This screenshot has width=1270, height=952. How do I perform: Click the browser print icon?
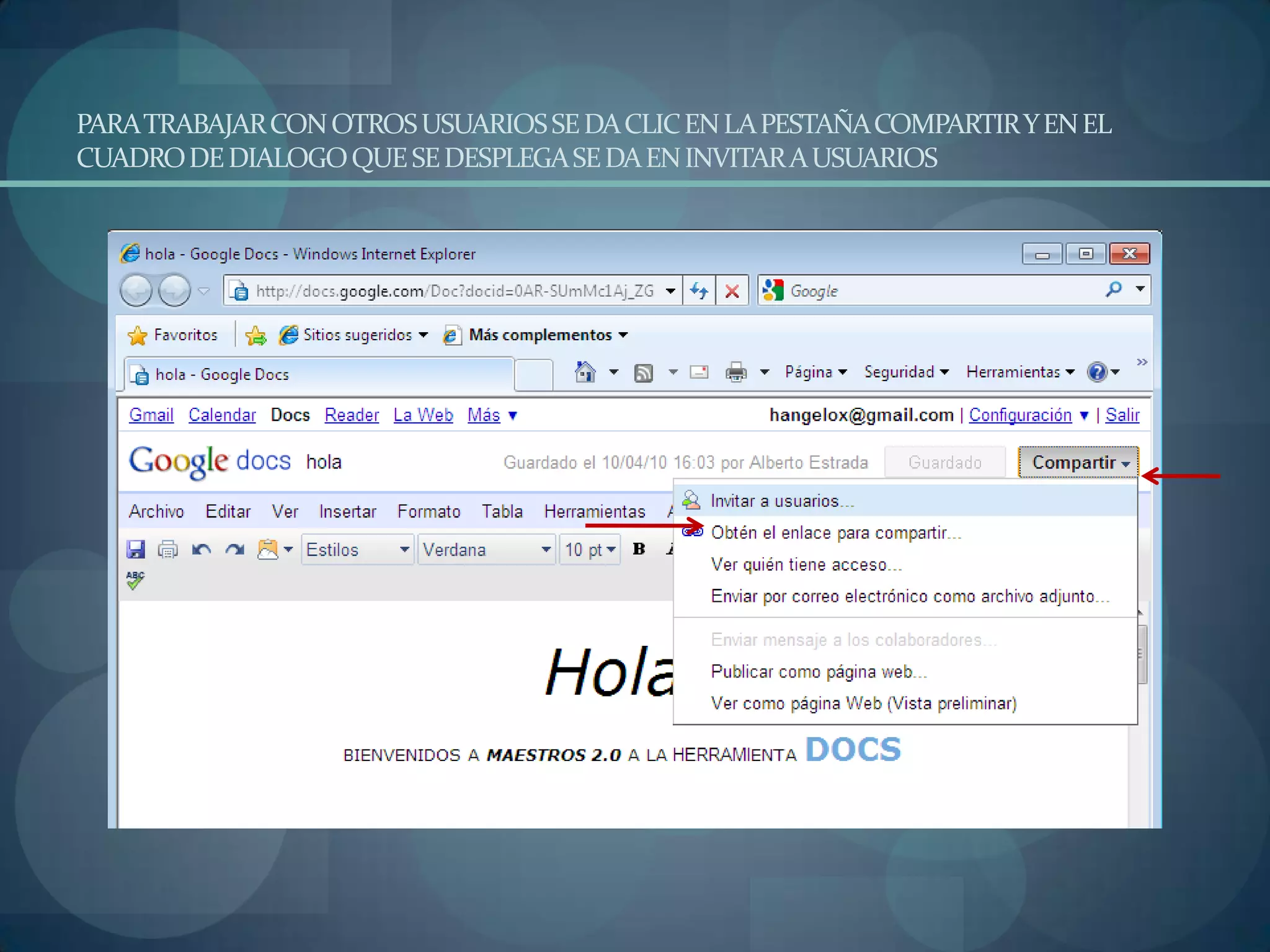[736, 372]
